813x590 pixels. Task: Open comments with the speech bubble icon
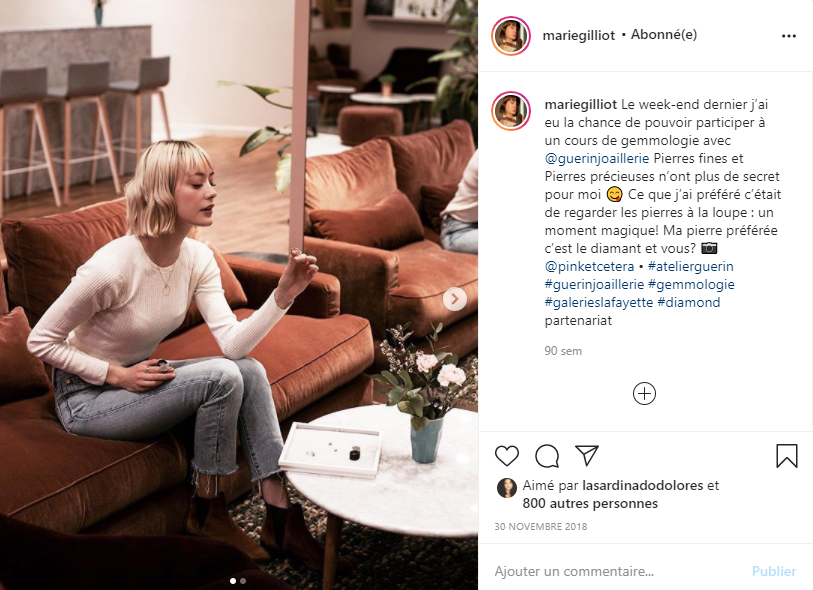pyautogui.click(x=547, y=456)
